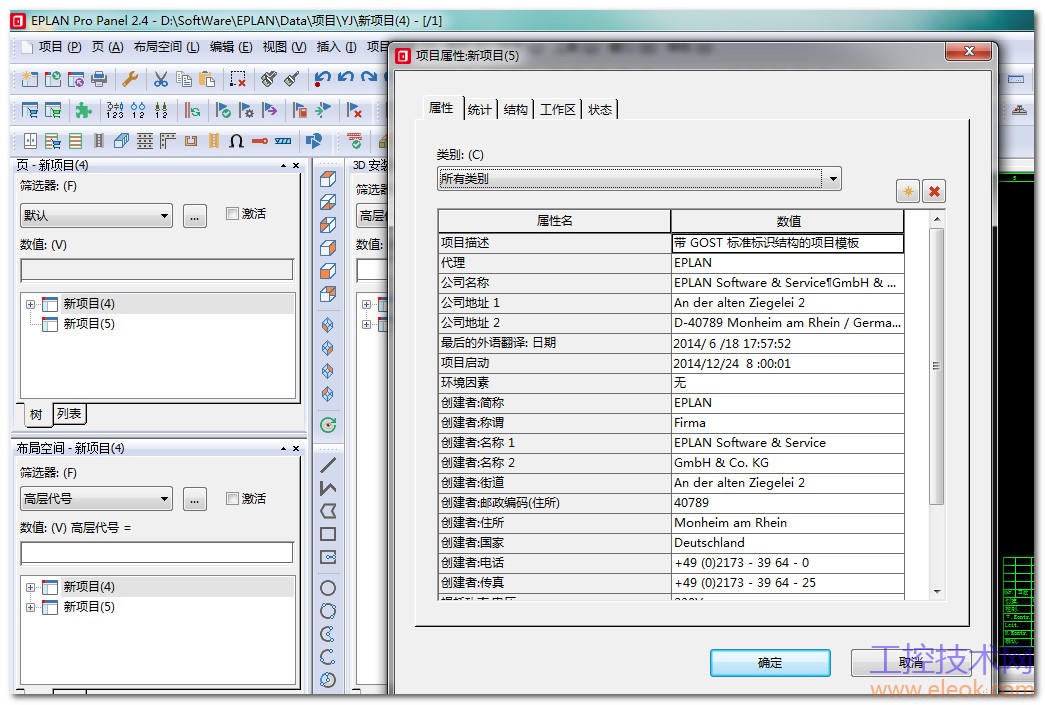
Task: Click the 数值 field in page navigator
Action: [x=157, y=270]
